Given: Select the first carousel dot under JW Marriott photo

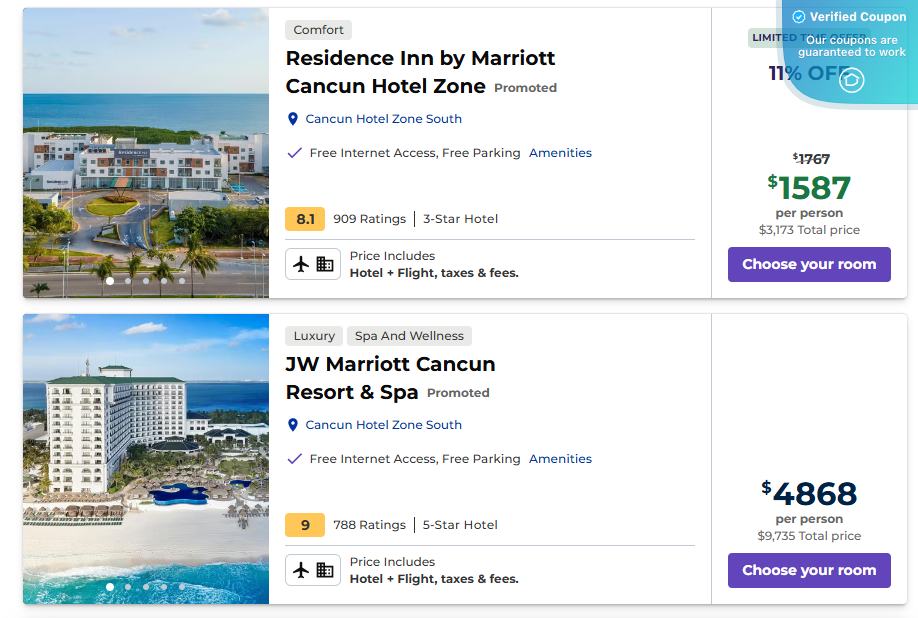Looking at the screenshot, I should point(109,587).
